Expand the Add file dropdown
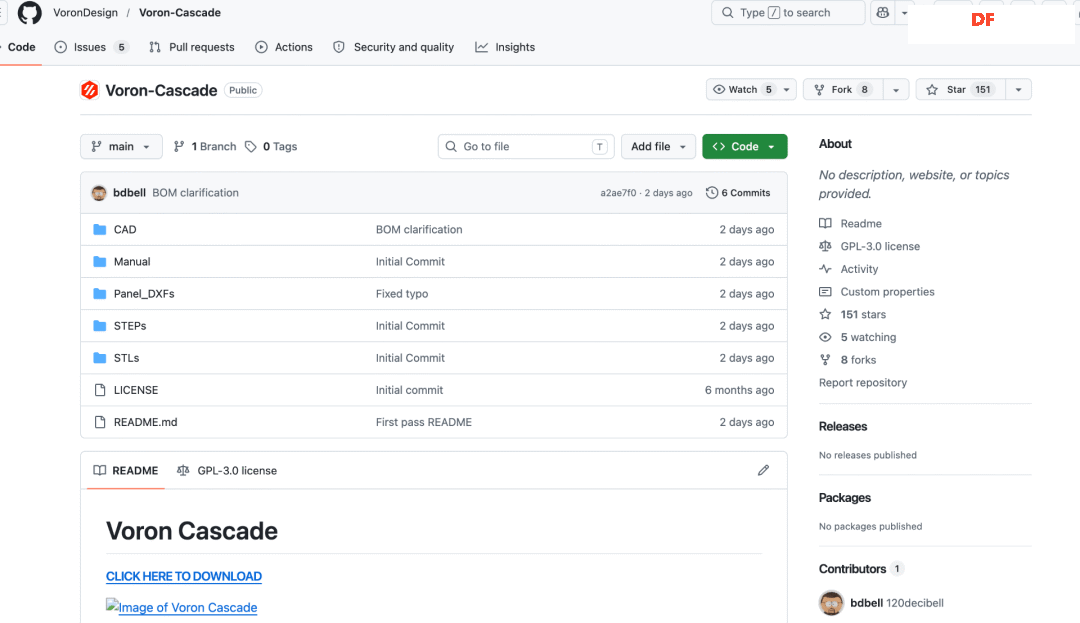The image size is (1080, 623). click(658, 146)
